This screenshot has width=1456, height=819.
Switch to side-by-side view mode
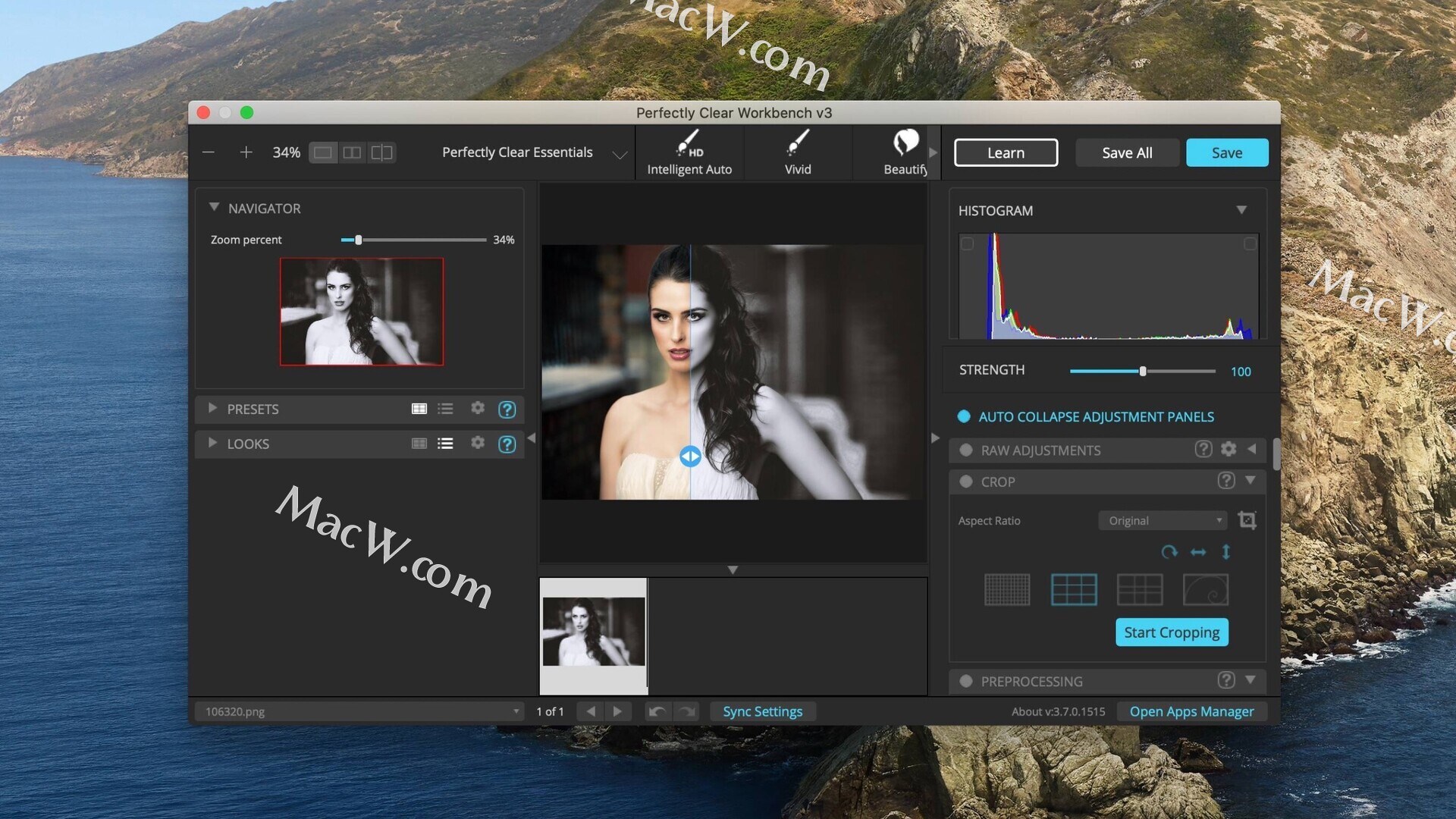click(352, 152)
